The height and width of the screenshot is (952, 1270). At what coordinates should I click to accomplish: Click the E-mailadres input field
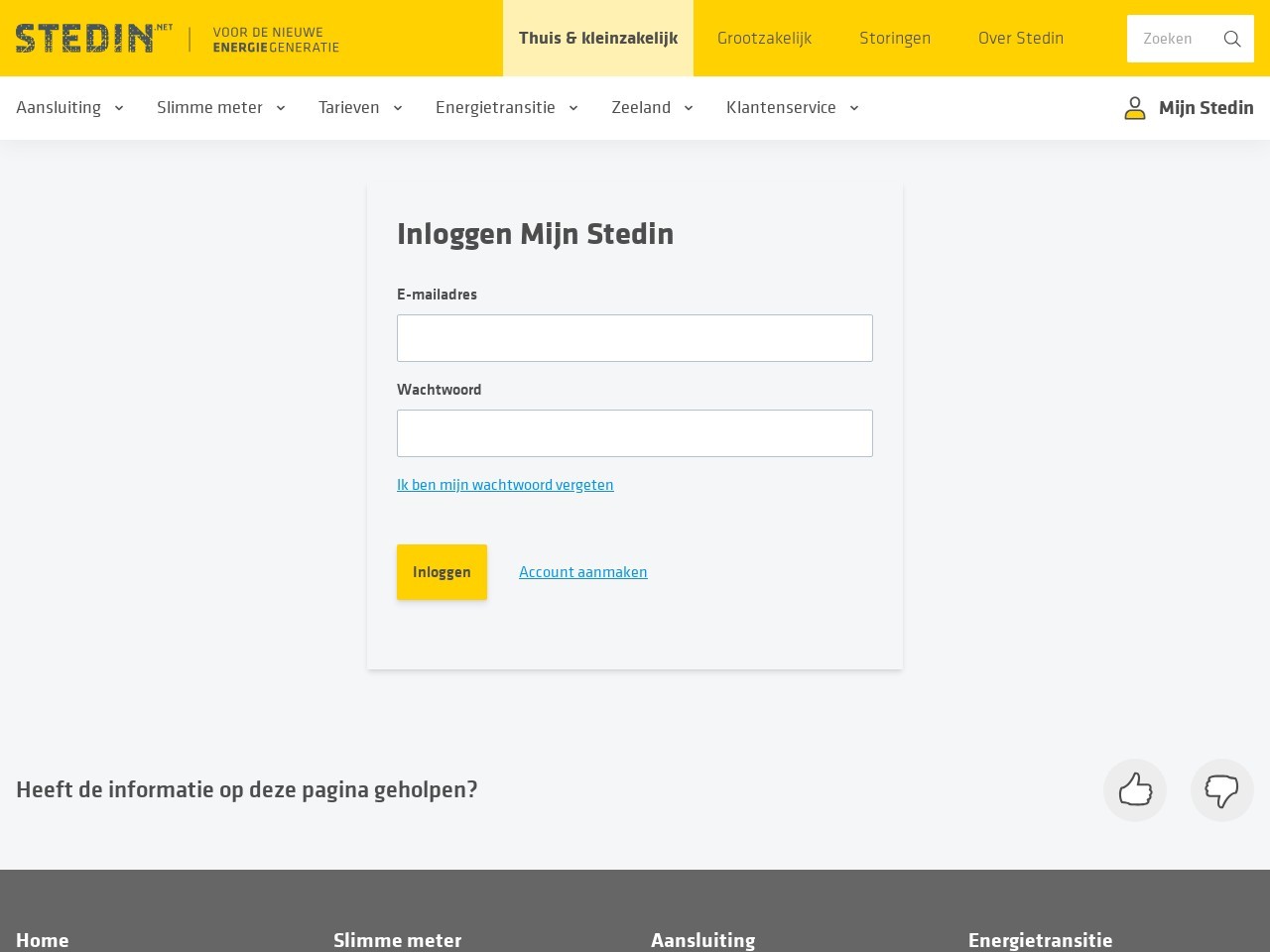[635, 338]
